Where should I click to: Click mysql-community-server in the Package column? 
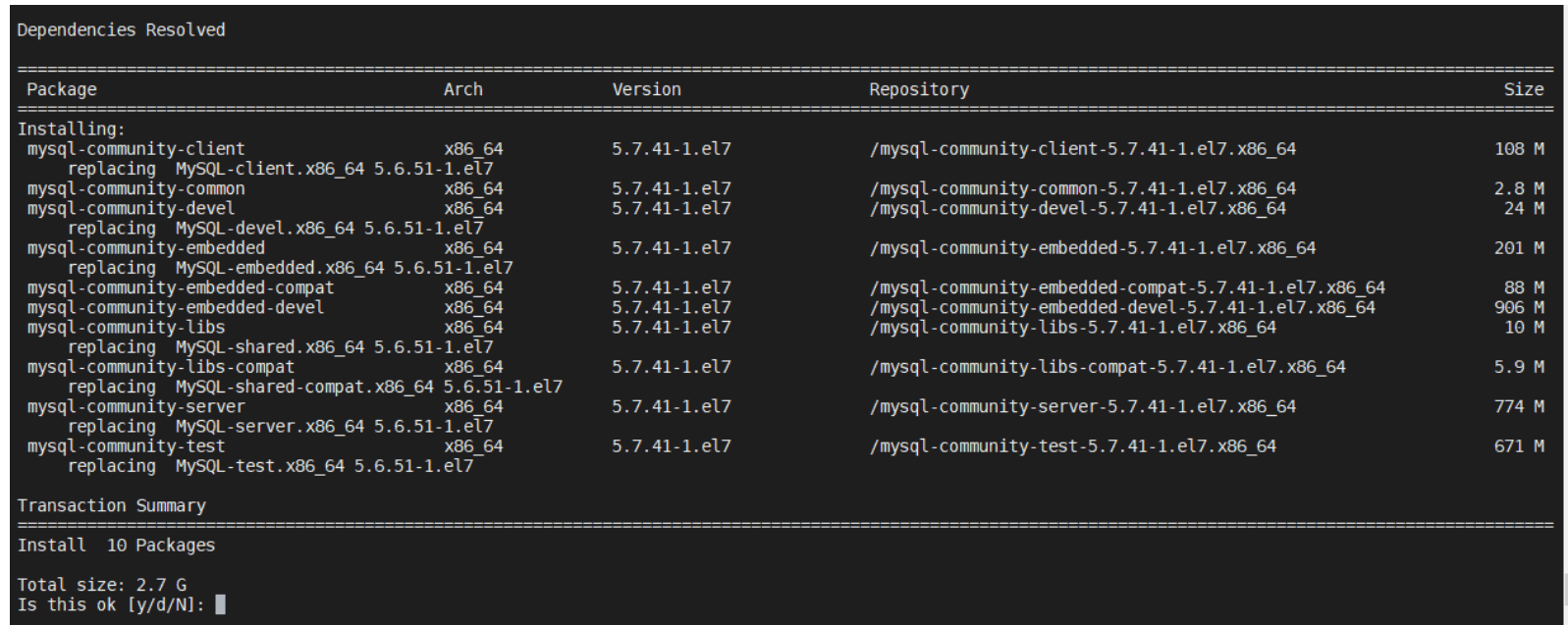tap(135, 406)
